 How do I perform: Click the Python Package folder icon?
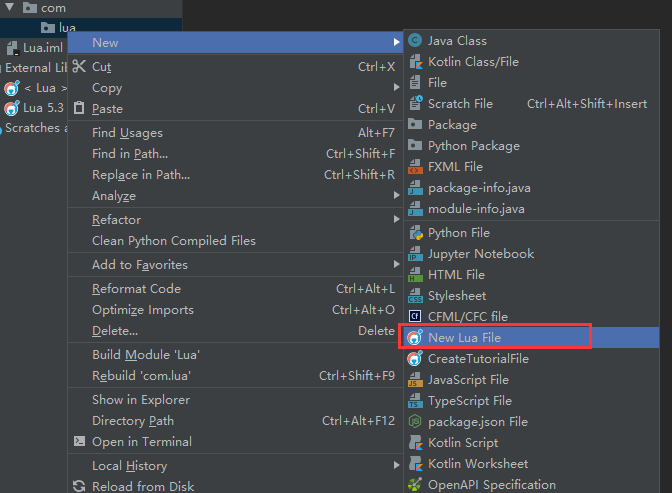(415, 145)
